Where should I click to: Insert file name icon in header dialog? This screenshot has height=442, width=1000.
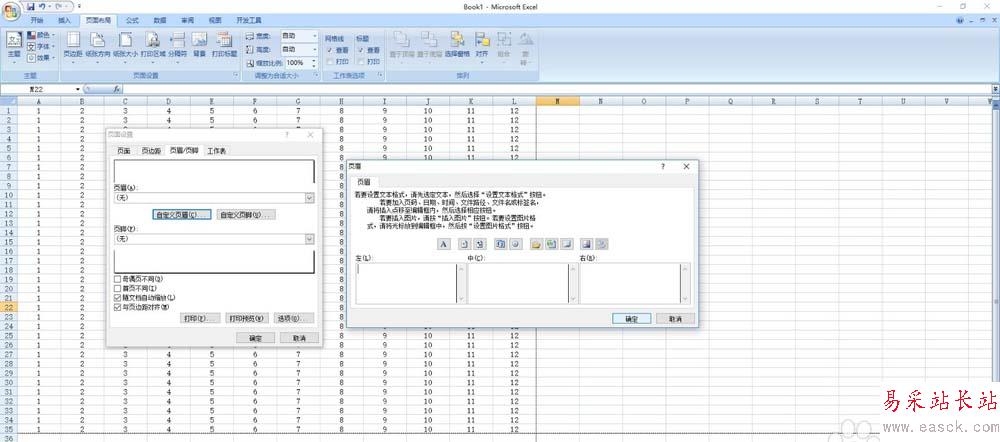point(551,244)
